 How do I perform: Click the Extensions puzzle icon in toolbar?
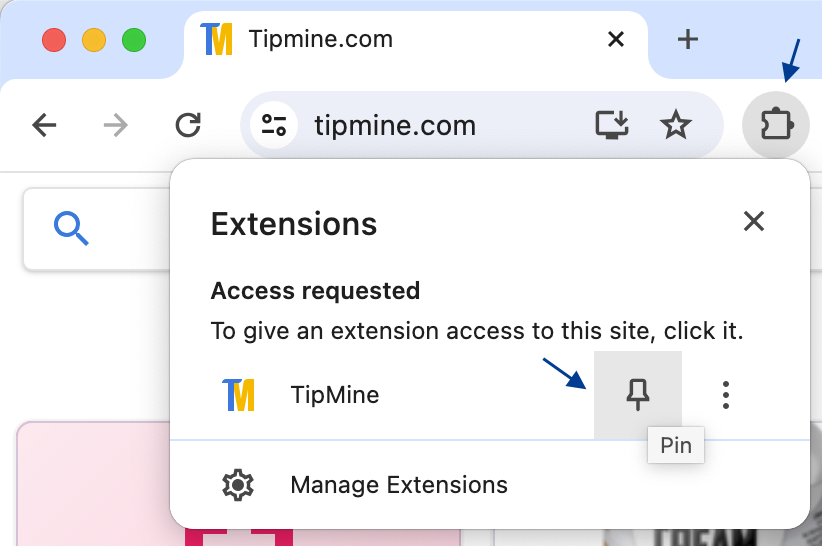coord(776,125)
